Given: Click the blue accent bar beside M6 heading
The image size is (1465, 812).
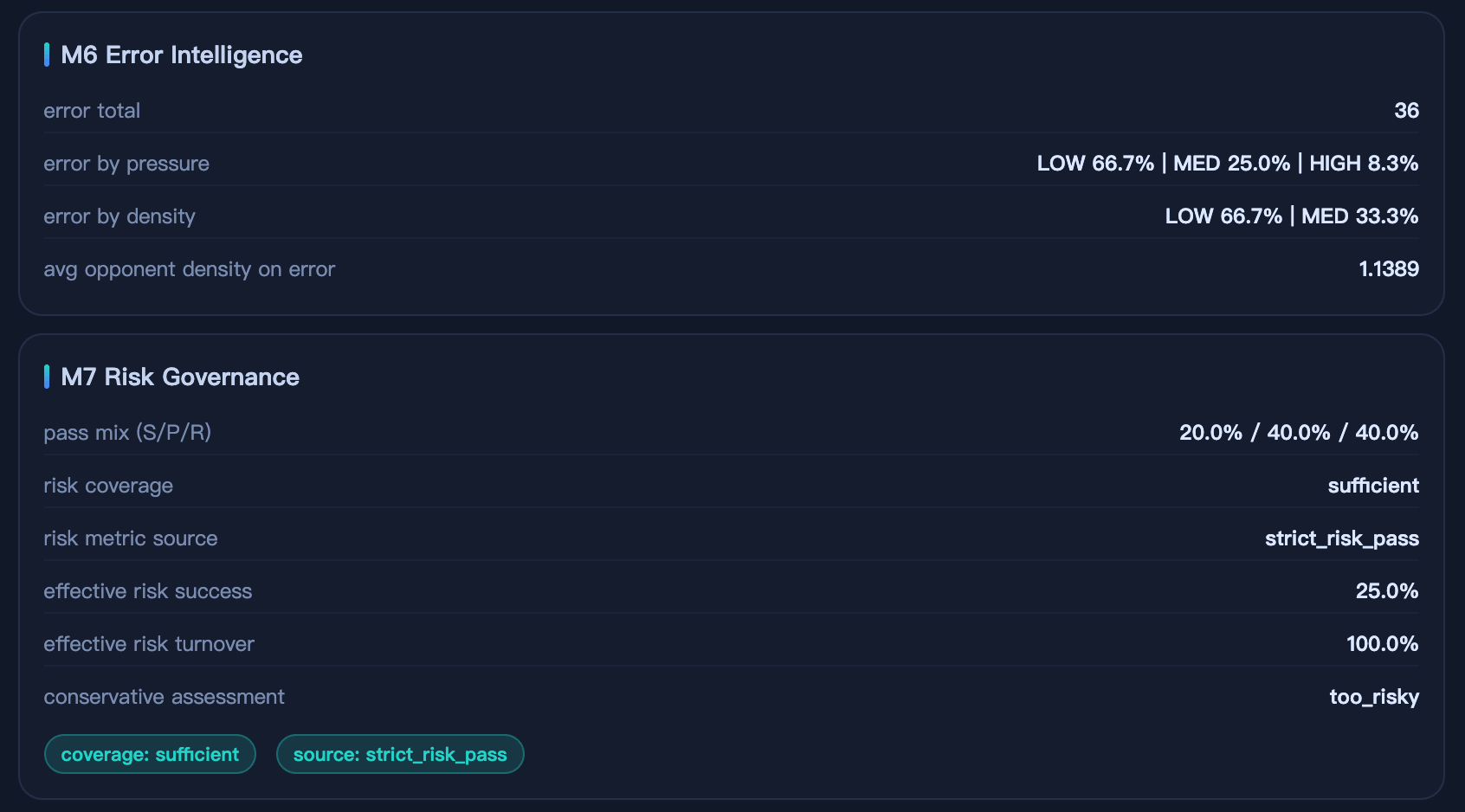Looking at the screenshot, I should pyautogui.click(x=47, y=55).
